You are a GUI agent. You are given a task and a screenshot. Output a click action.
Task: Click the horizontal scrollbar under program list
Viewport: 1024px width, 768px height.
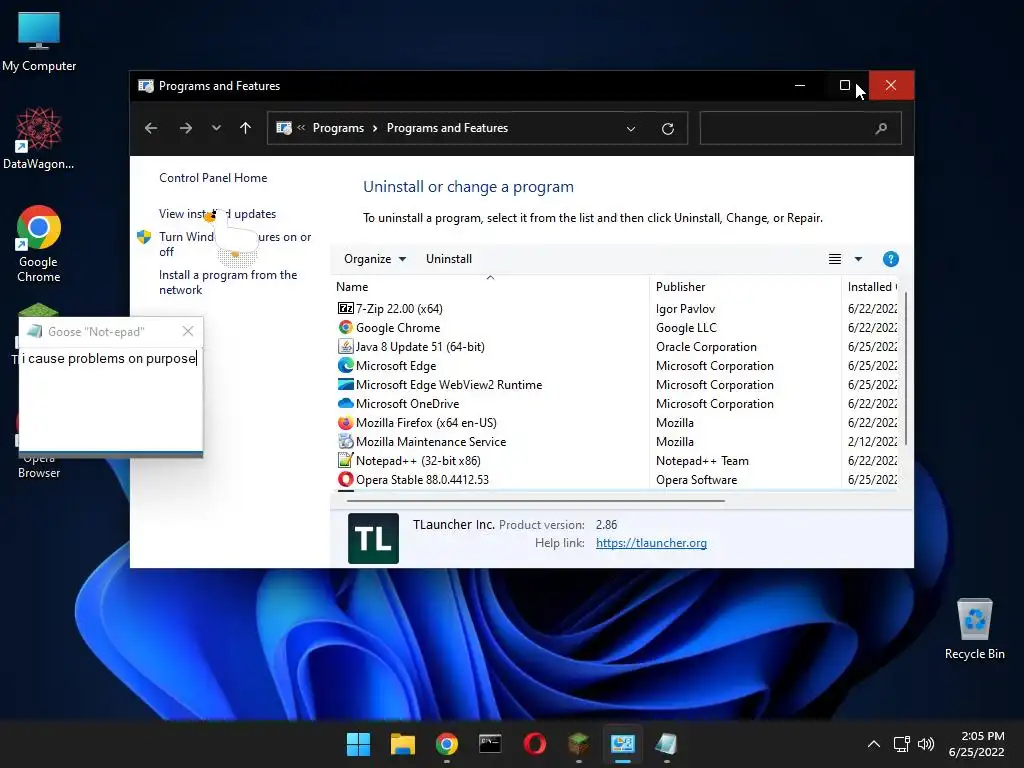tap(536, 501)
